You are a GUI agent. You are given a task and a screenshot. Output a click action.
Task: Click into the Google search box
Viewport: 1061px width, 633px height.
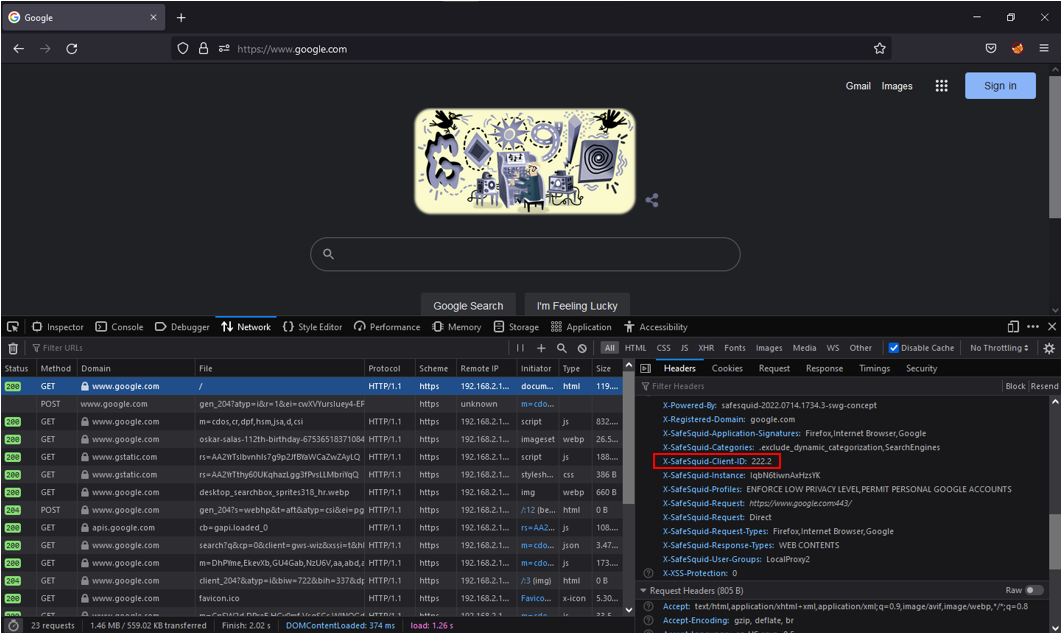tap(525, 254)
